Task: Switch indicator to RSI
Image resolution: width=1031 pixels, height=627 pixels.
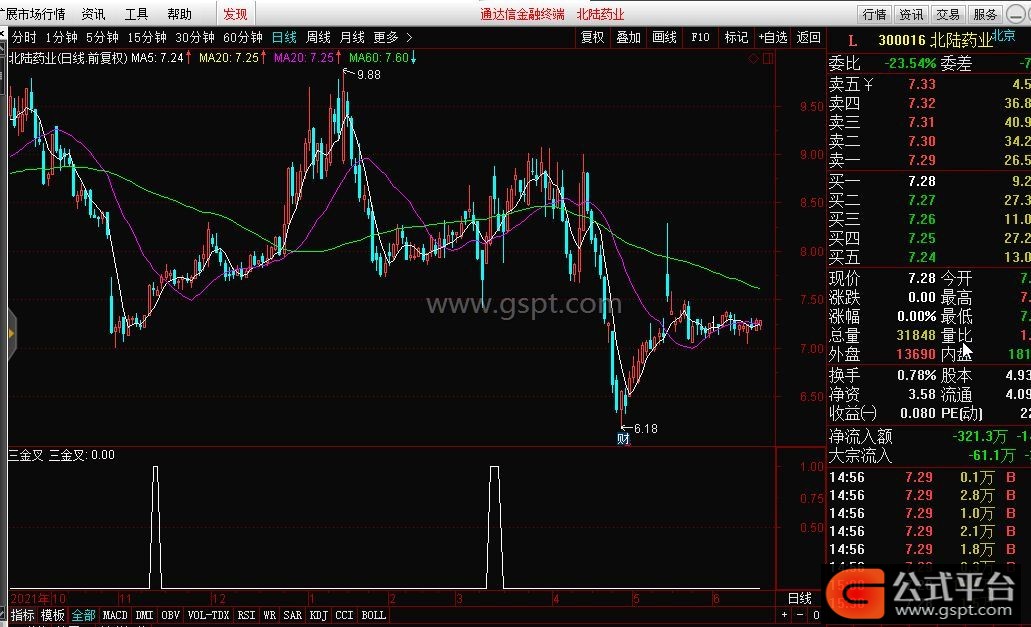Action: pyautogui.click(x=246, y=615)
